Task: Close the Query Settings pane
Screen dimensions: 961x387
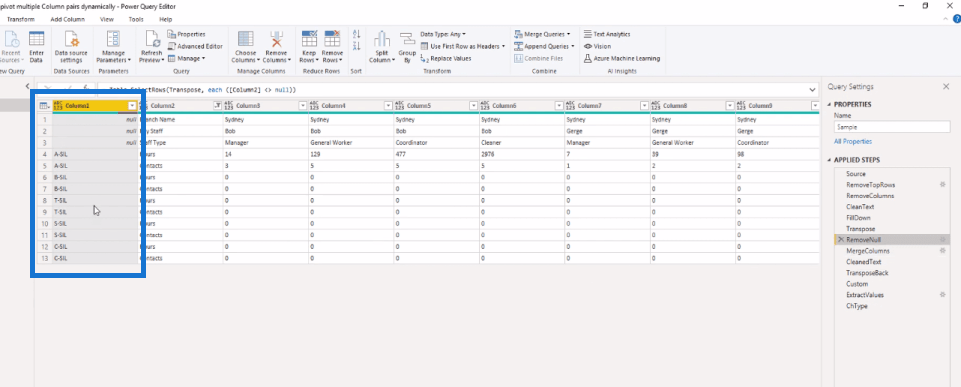Action: point(946,87)
